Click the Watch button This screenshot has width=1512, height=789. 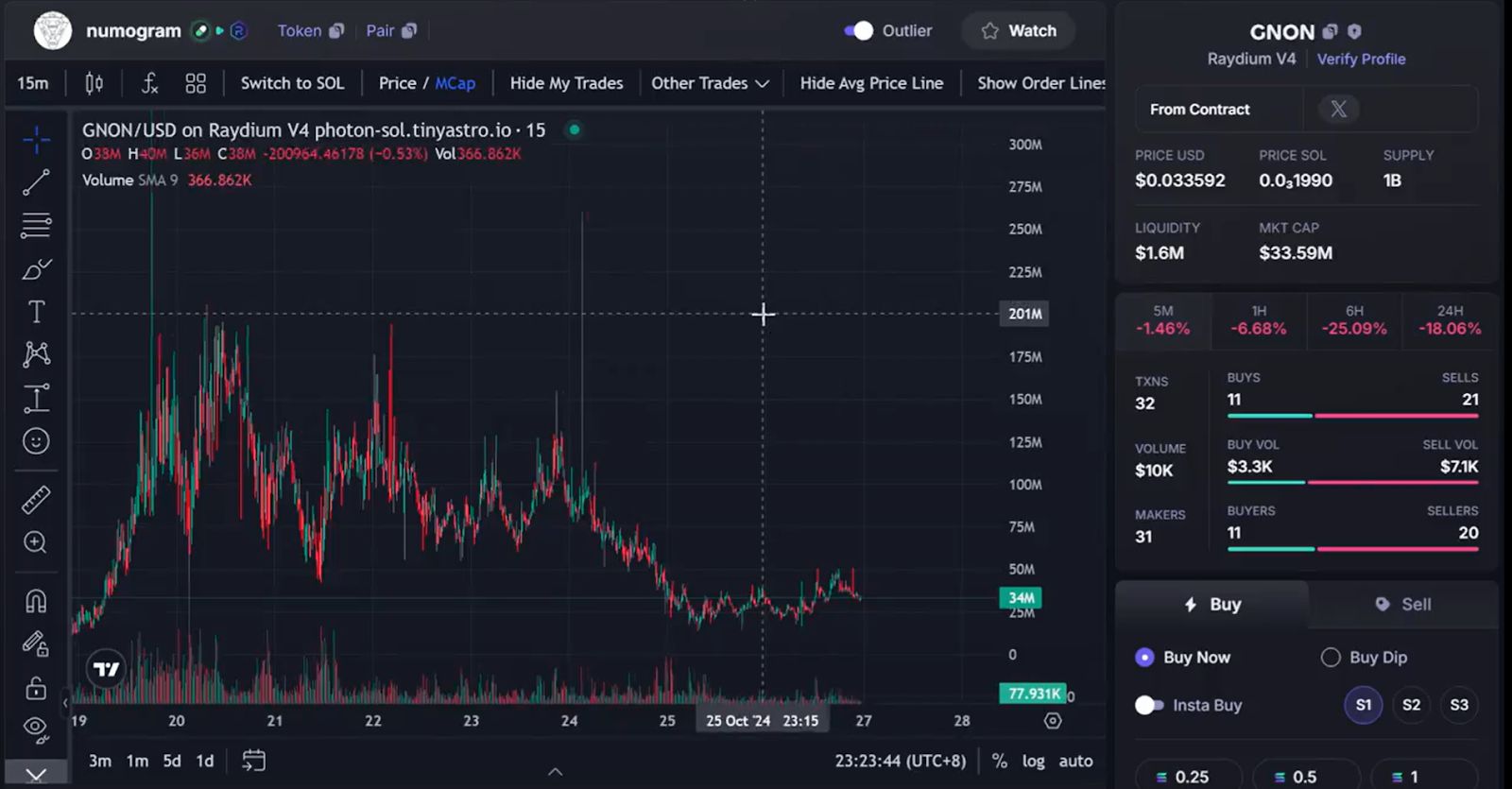[x=1019, y=31]
